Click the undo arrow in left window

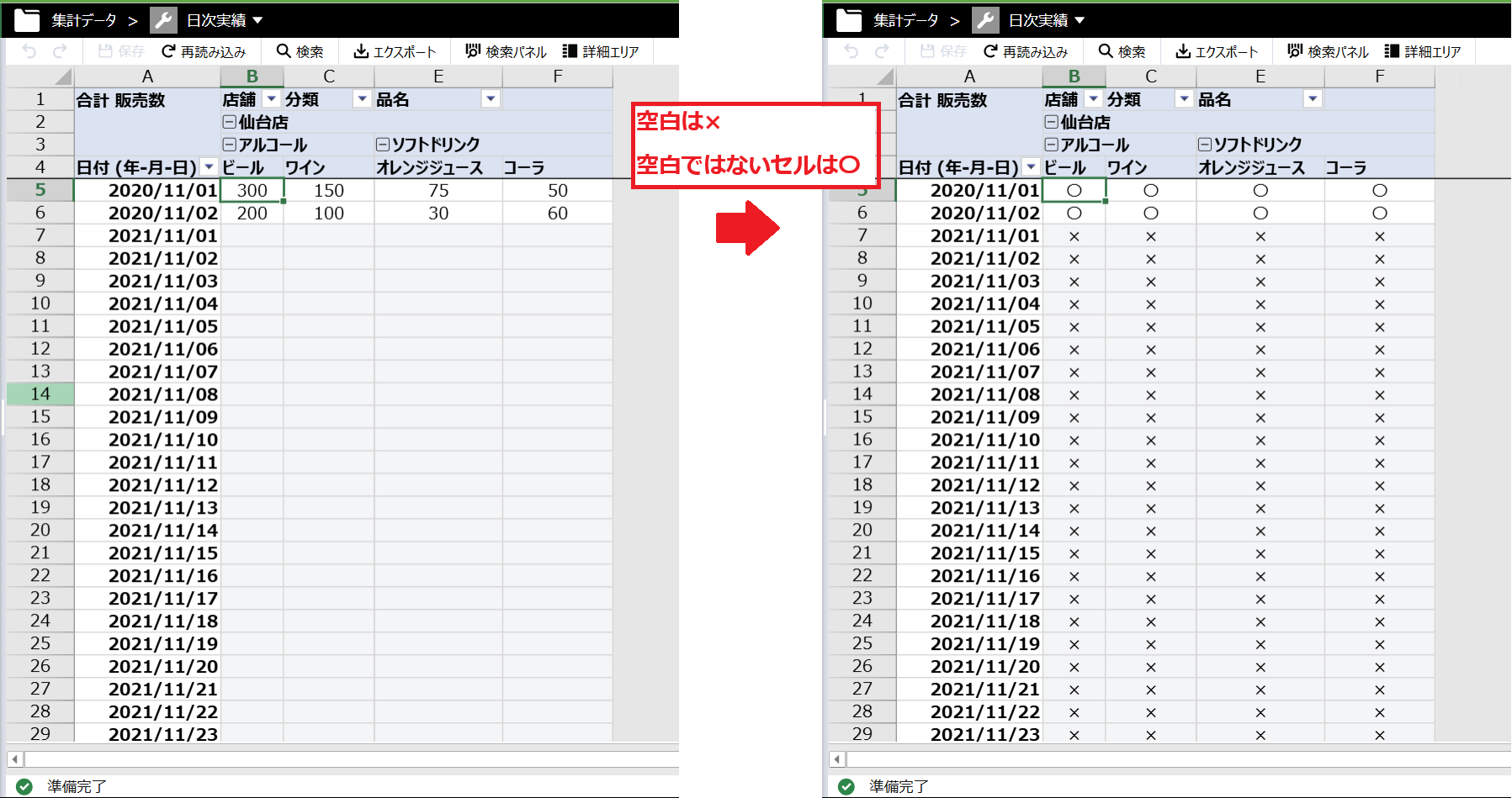29,51
